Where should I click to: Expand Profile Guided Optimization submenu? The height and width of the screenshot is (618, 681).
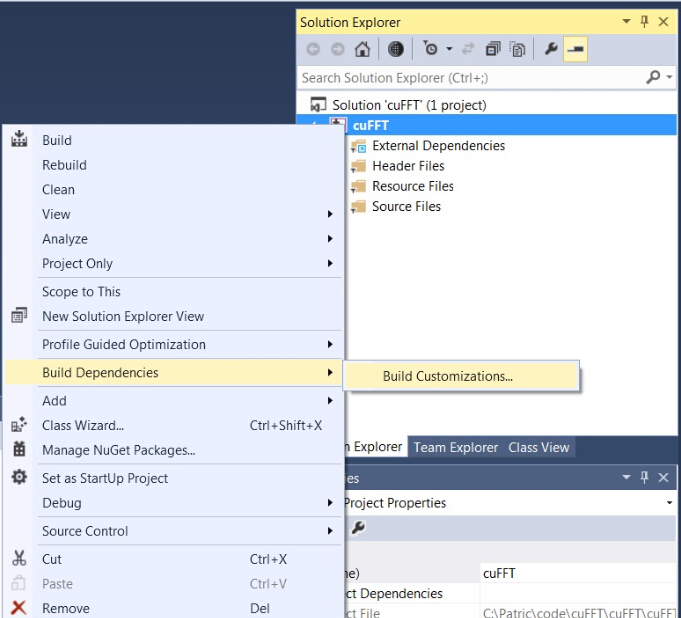tap(174, 344)
